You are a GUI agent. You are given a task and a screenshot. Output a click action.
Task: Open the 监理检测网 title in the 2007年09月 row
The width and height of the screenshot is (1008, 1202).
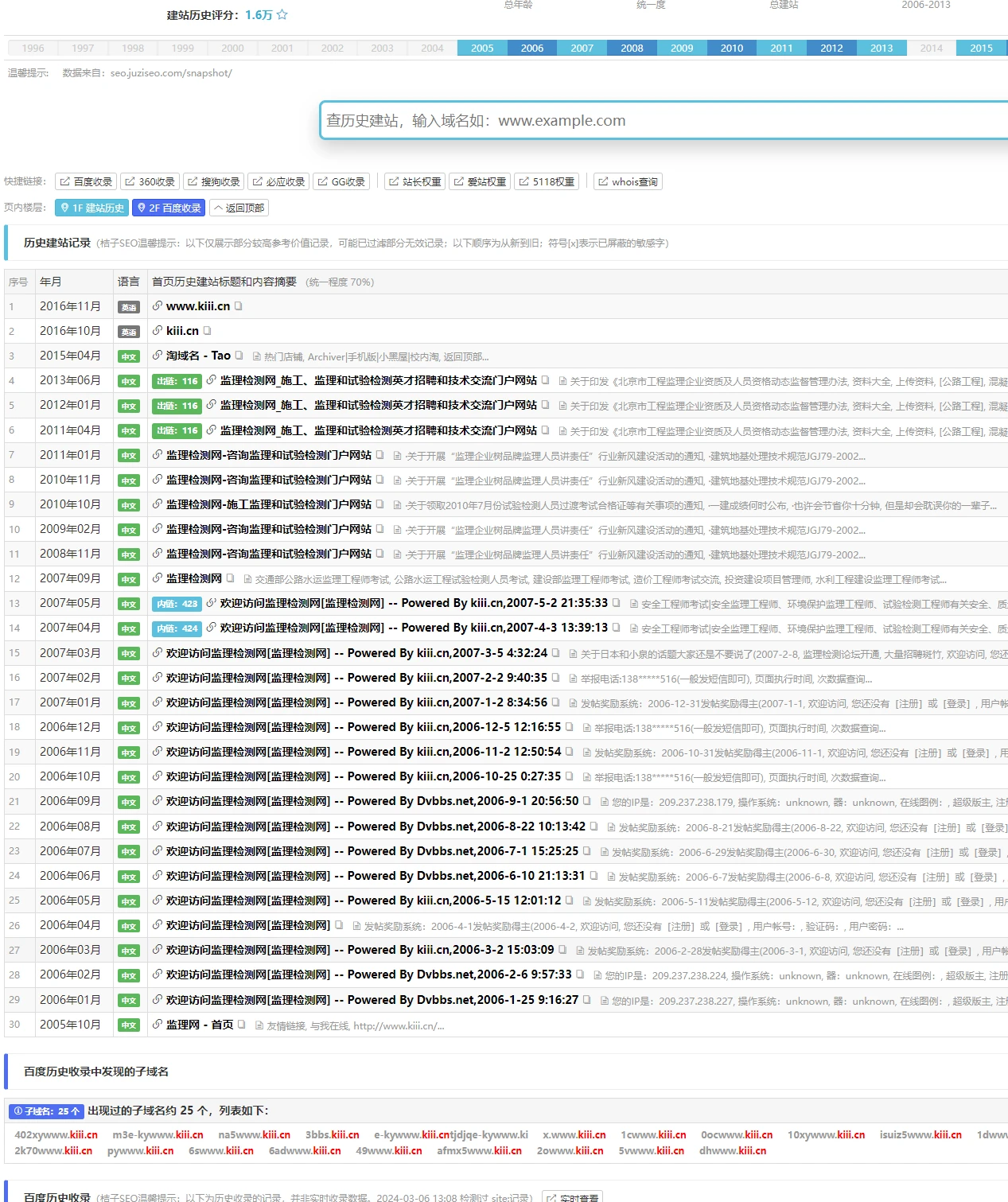click(x=193, y=578)
